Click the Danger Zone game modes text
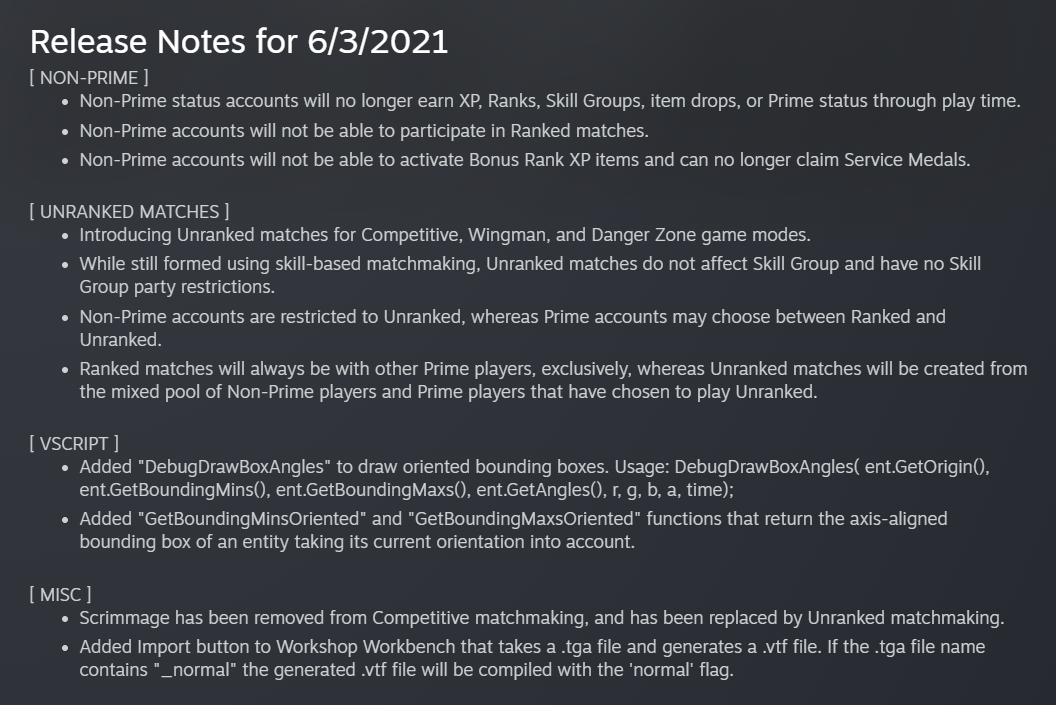Image resolution: width=1056 pixels, height=705 pixels. pos(700,235)
